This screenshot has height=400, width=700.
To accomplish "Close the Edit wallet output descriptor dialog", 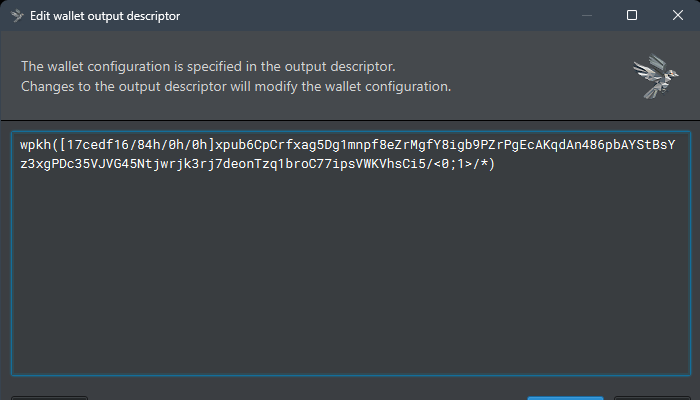I will [x=678, y=15].
